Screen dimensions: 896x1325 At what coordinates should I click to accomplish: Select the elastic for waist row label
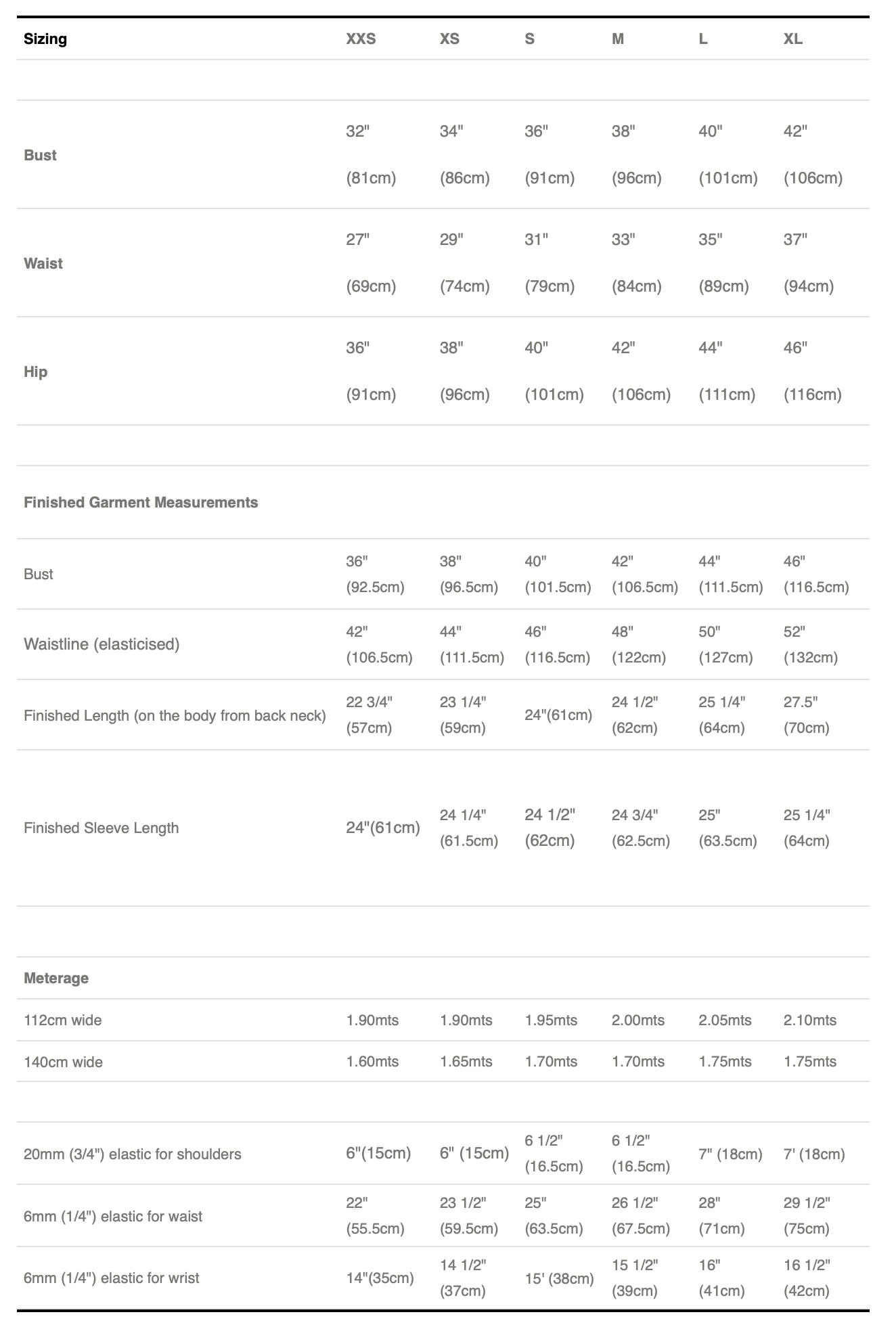click(x=113, y=1216)
